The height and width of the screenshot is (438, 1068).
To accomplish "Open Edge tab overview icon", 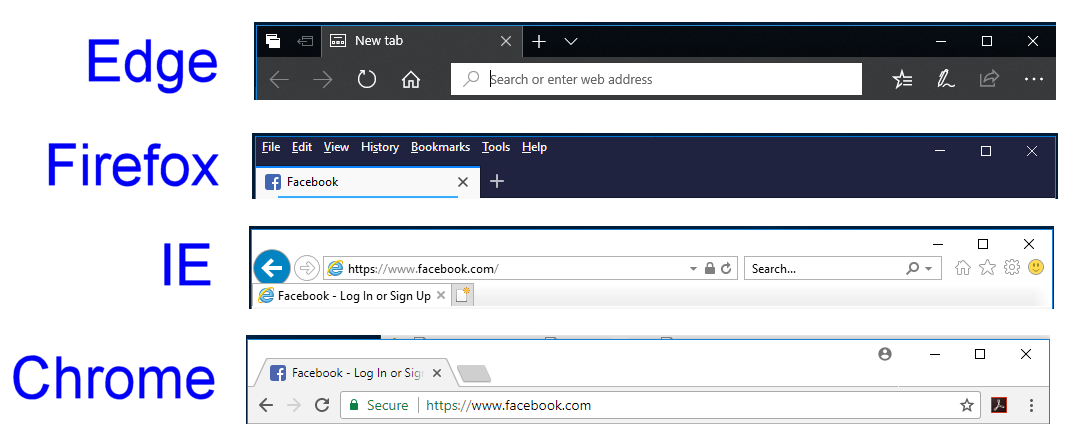I will pos(273,41).
